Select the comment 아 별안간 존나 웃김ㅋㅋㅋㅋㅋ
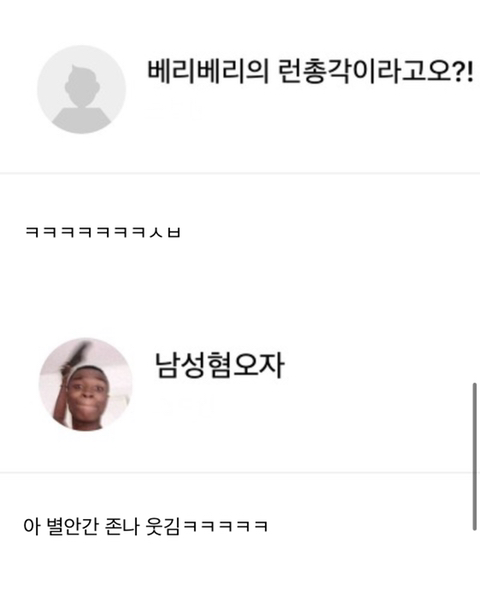480x600 pixels. click(x=145, y=527)
